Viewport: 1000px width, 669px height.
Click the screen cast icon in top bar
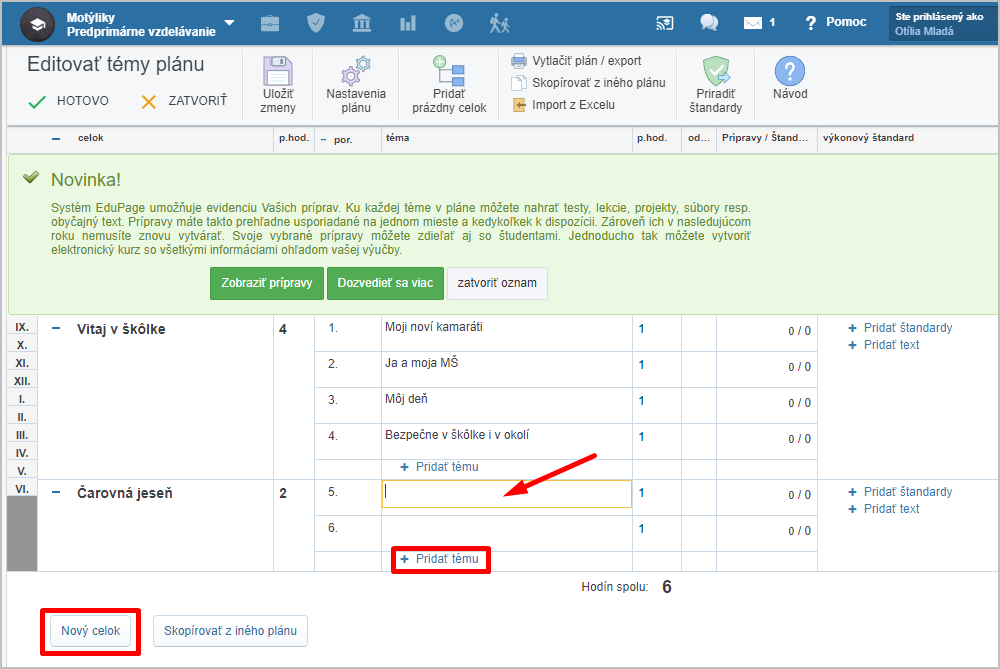665,24
